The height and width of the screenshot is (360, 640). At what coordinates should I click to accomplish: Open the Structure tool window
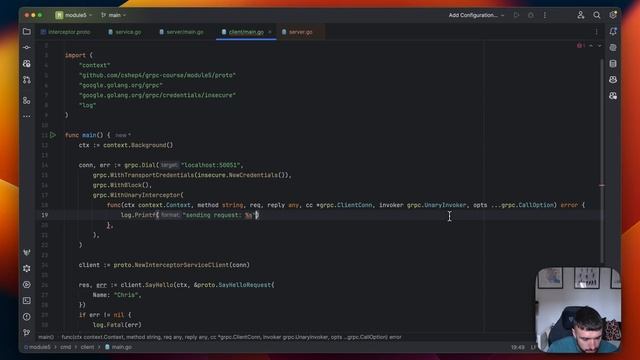(x=27, y=100)
